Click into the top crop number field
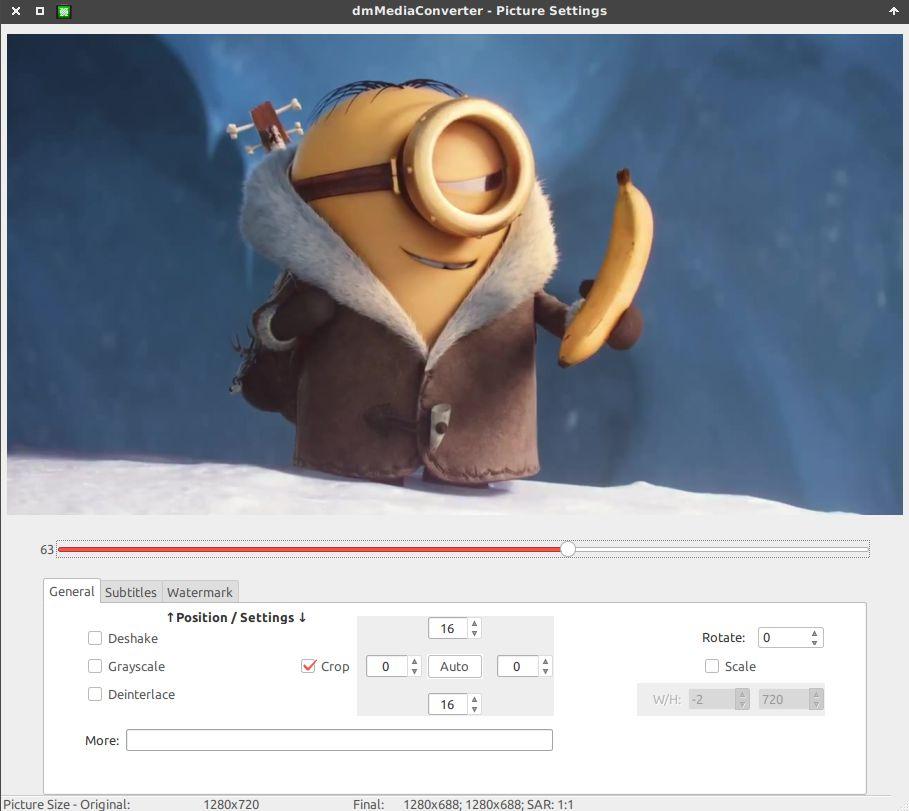The height and width of the screenshot is (811, 909). click(x=448, y=629)
